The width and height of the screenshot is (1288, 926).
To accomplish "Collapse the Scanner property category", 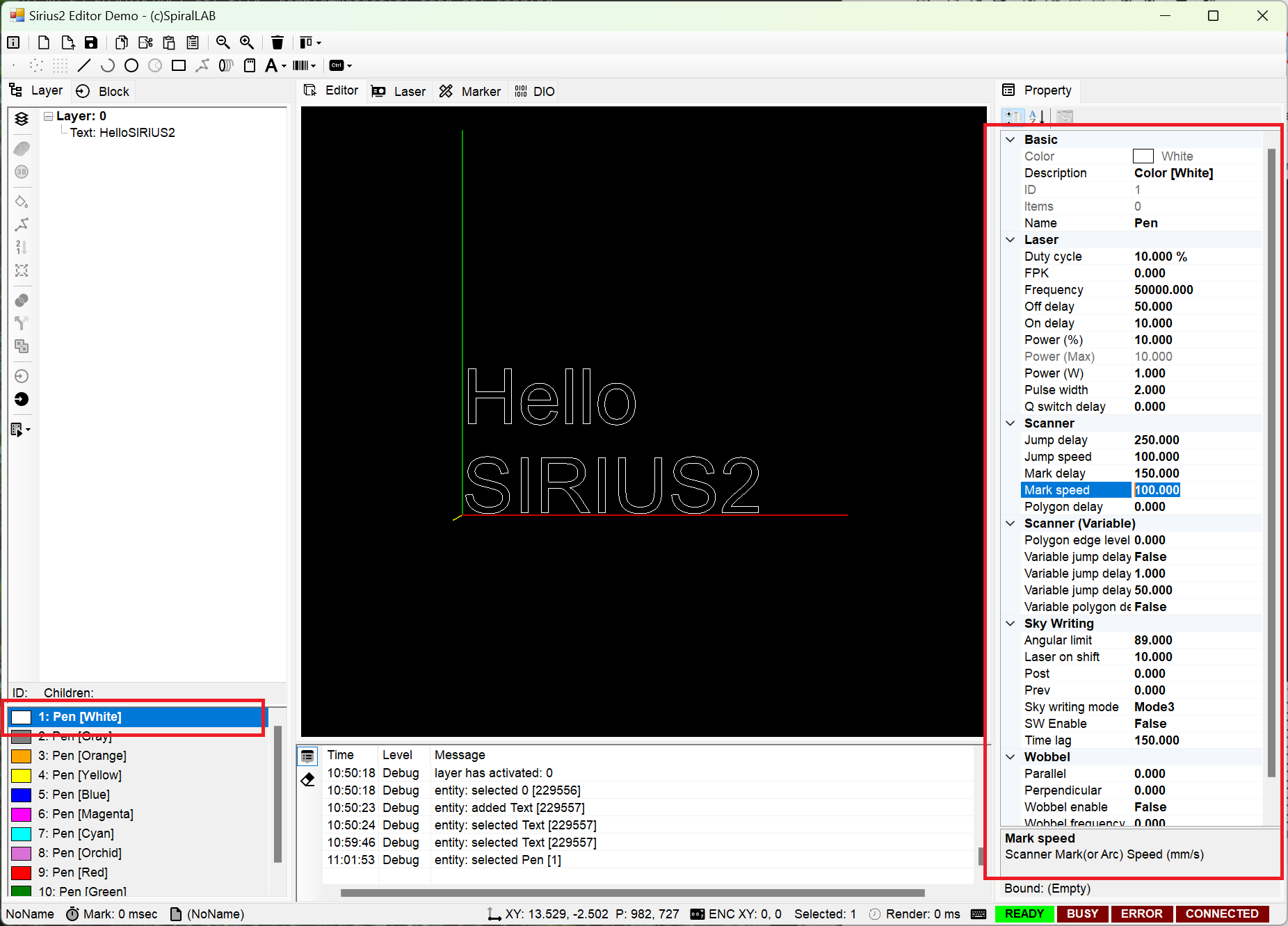I will click(x=1011, y=423).
